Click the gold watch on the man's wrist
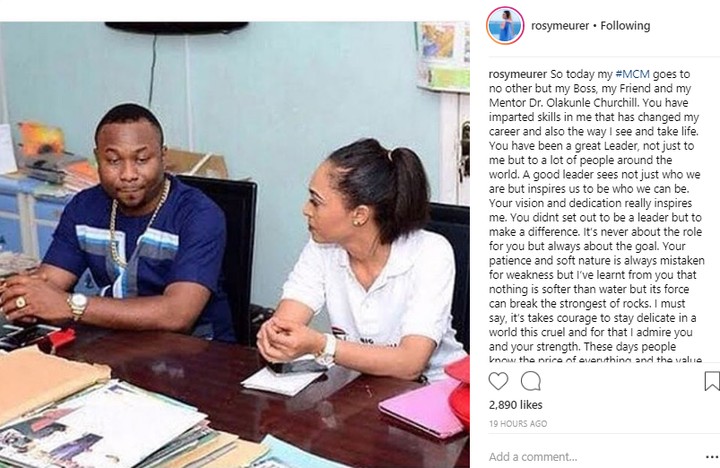 point(78,304)
